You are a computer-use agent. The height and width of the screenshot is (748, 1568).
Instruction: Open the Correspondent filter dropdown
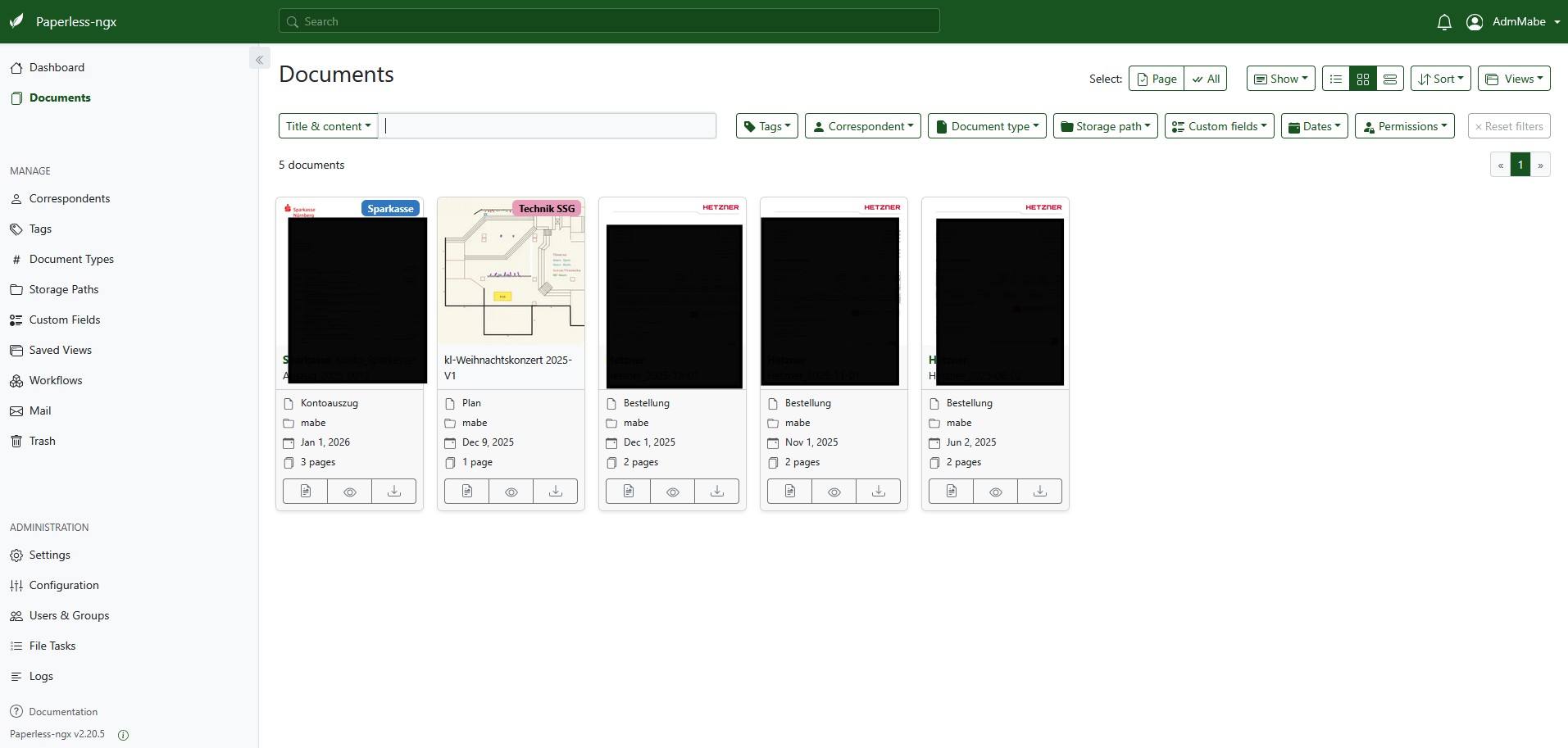(862, 126)
